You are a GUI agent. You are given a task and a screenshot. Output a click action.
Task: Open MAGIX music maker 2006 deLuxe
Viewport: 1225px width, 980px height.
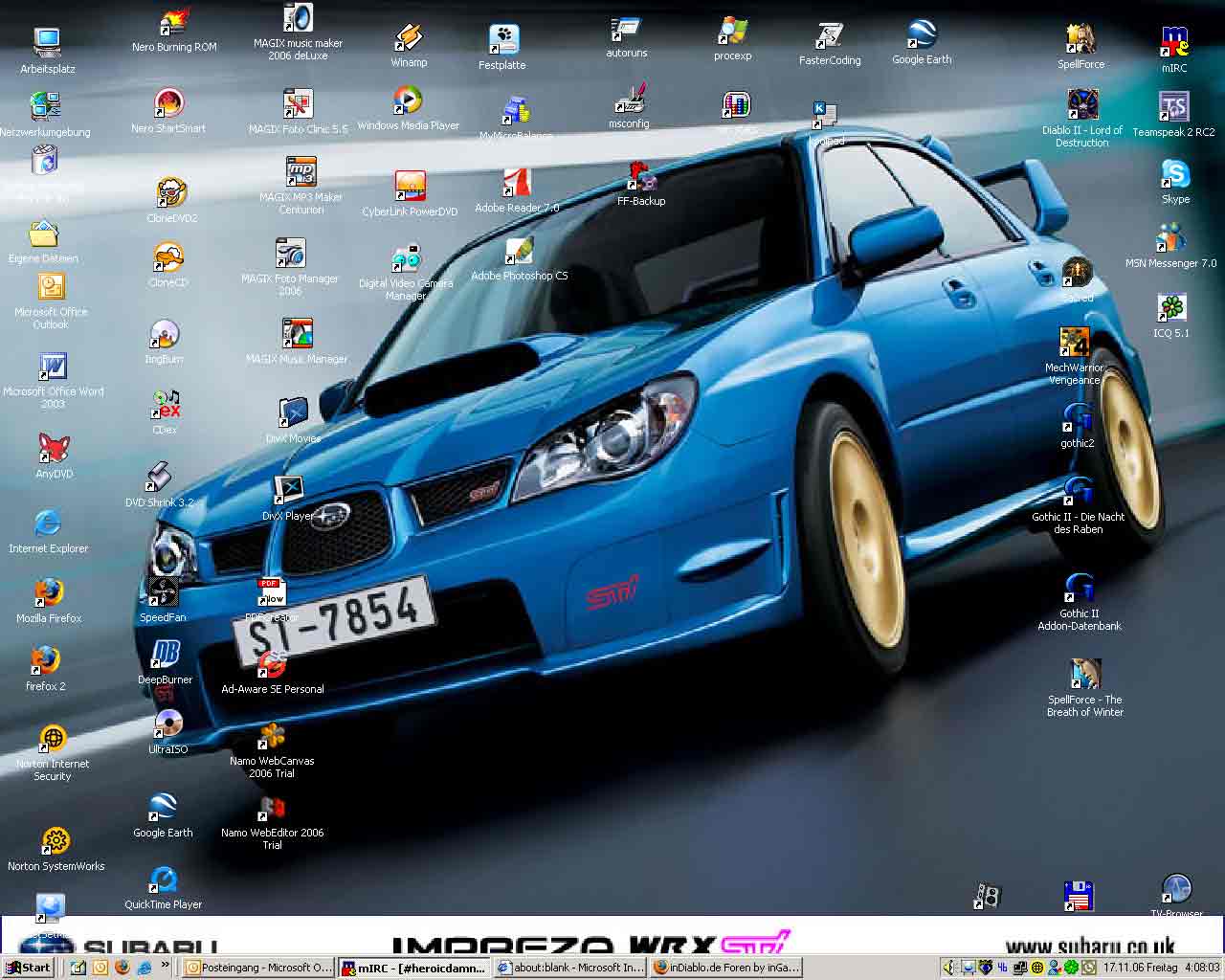(298, 18)
